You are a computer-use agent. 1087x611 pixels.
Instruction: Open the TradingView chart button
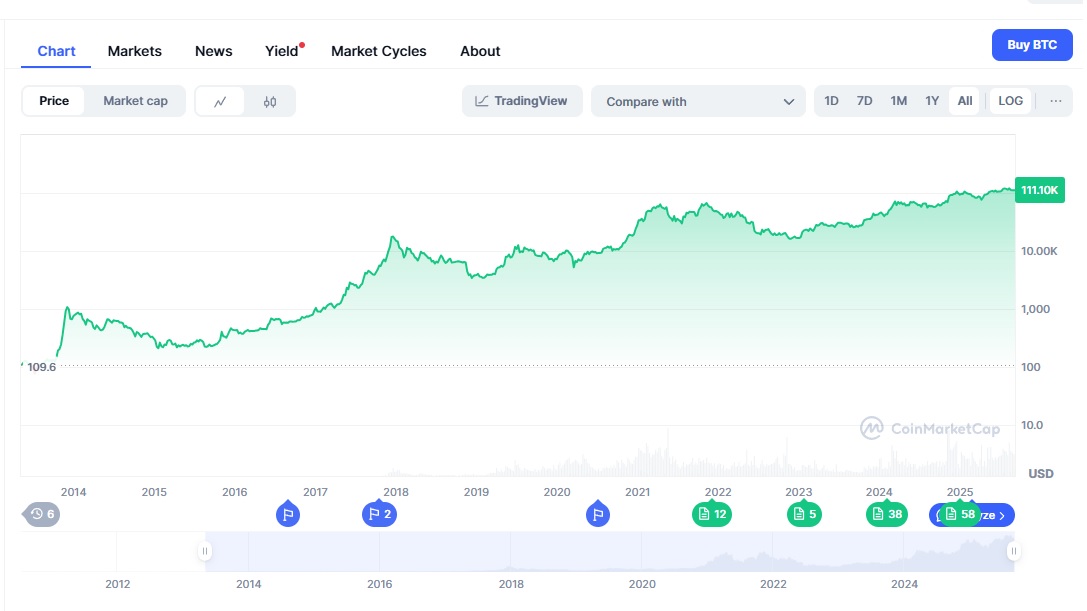pos(522,101)
